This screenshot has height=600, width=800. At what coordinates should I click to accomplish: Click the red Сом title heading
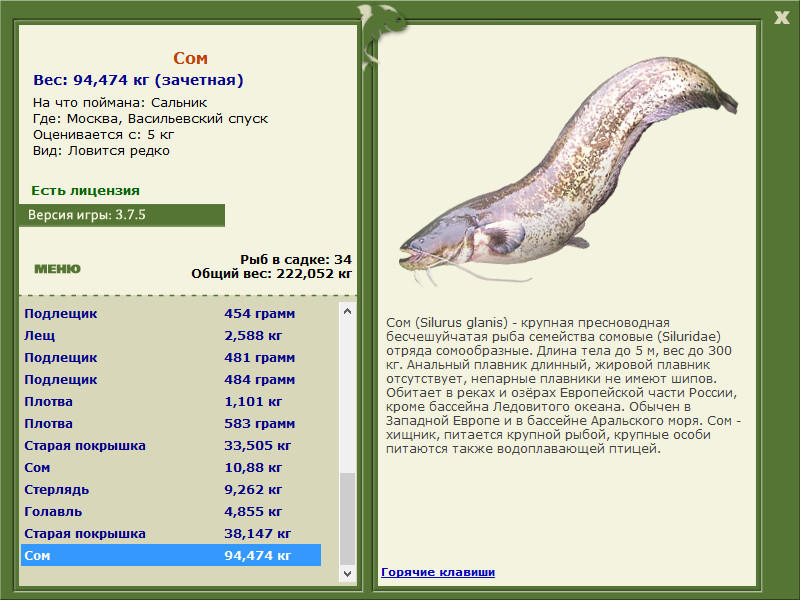(190, 58)
